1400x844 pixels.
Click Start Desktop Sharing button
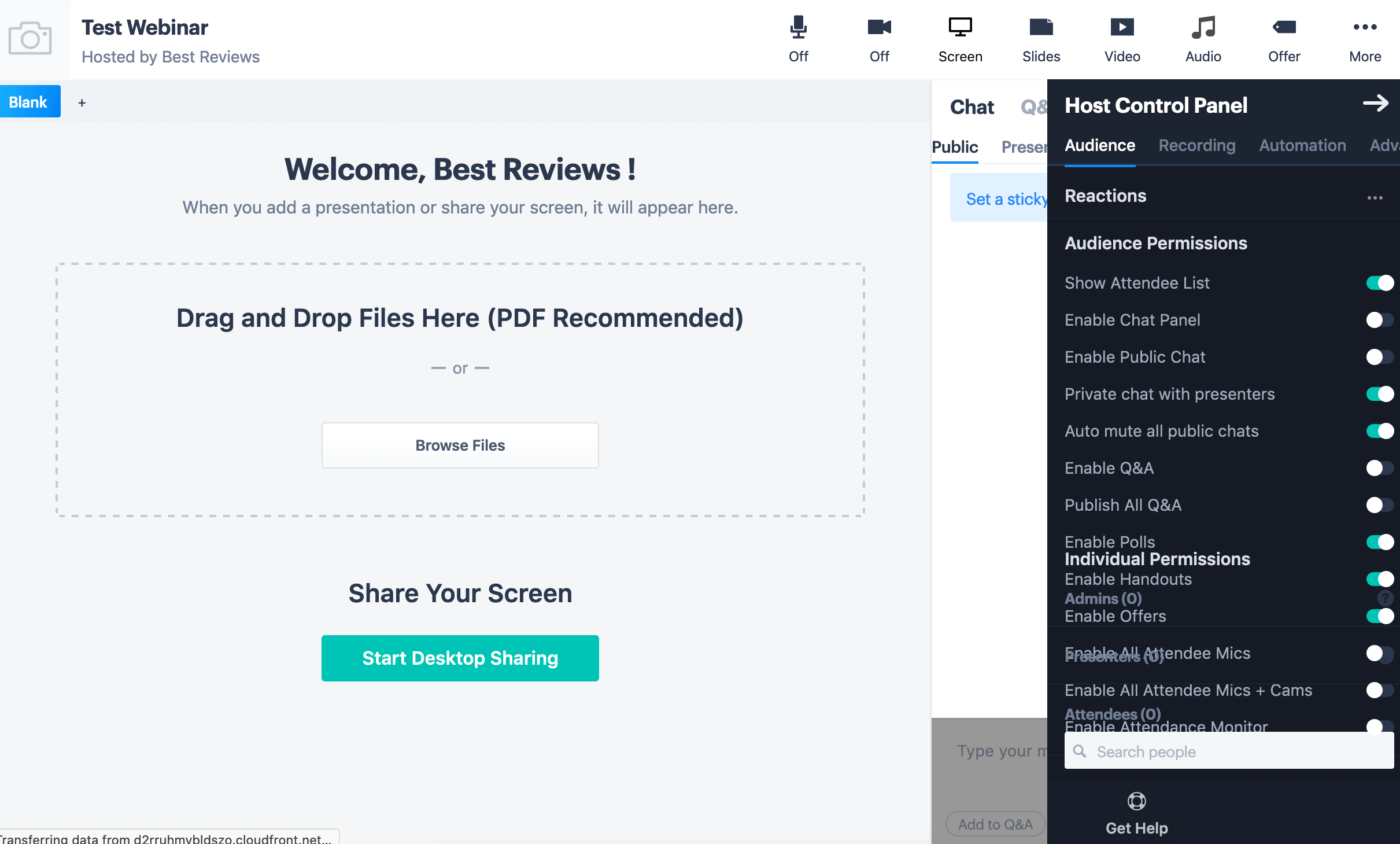(x=460, y=658)
